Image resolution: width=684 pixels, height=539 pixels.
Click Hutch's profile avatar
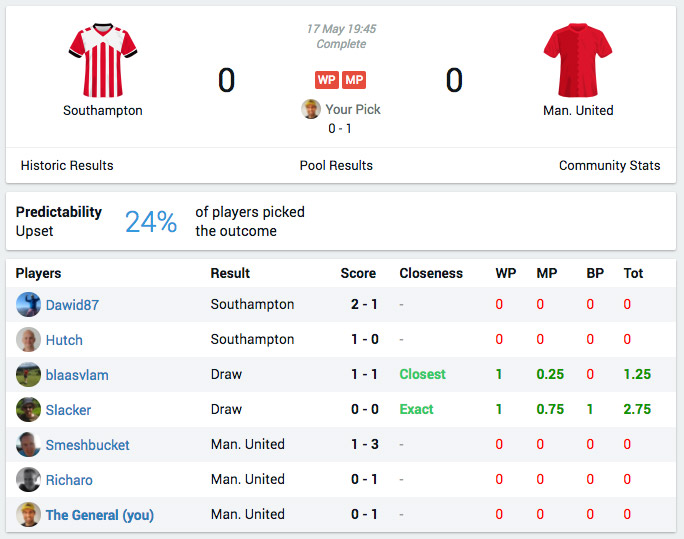coord(28,339)
